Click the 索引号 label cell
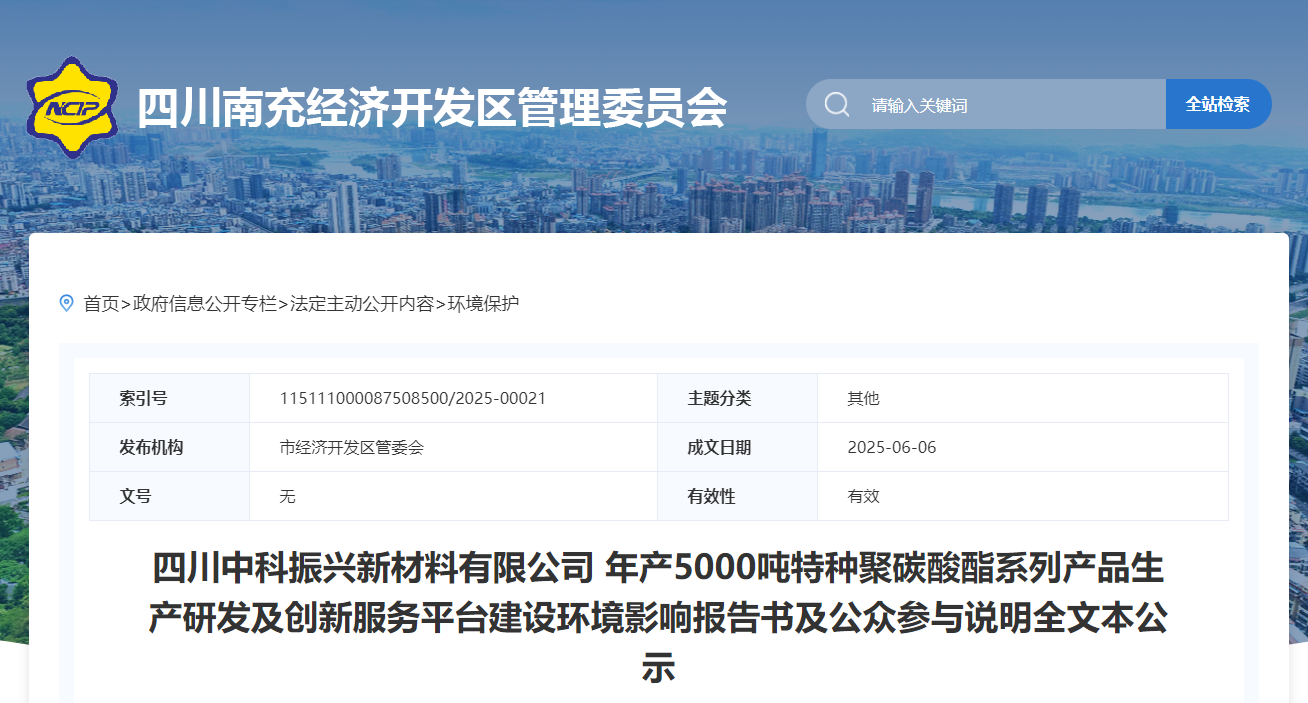1308x703 pixels. 170,398
